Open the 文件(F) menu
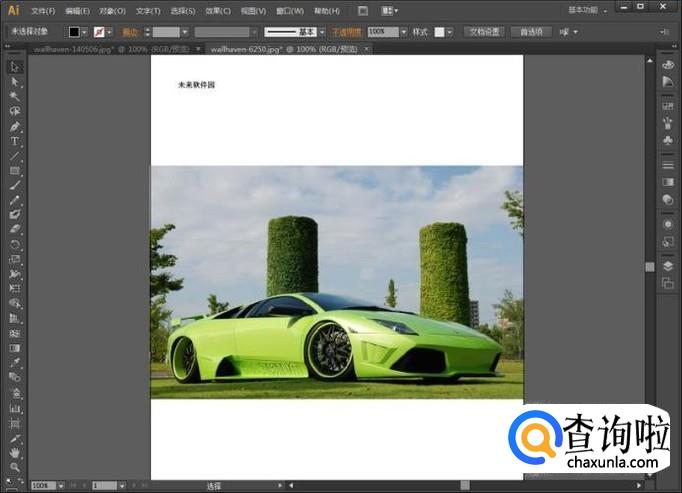Screen dimensions: 682x493 click(x=43, y=11)
